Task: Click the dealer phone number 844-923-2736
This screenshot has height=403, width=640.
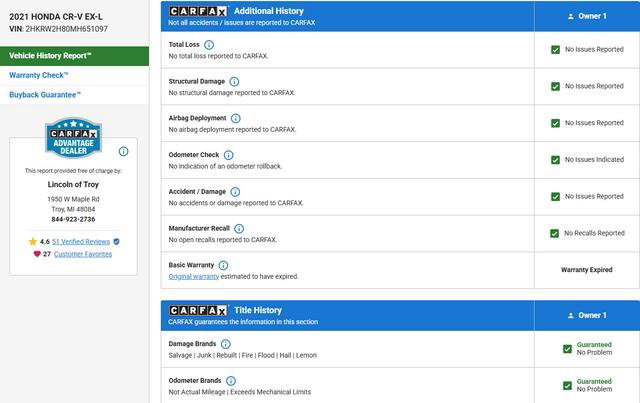Action: tap(73, 219)
